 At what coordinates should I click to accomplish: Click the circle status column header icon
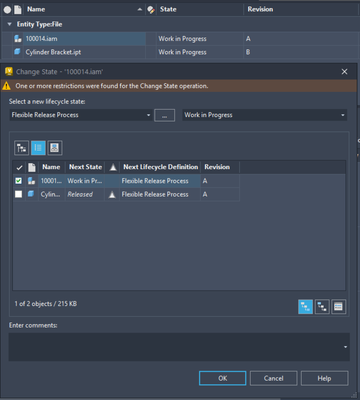click(x=7, y=10)
